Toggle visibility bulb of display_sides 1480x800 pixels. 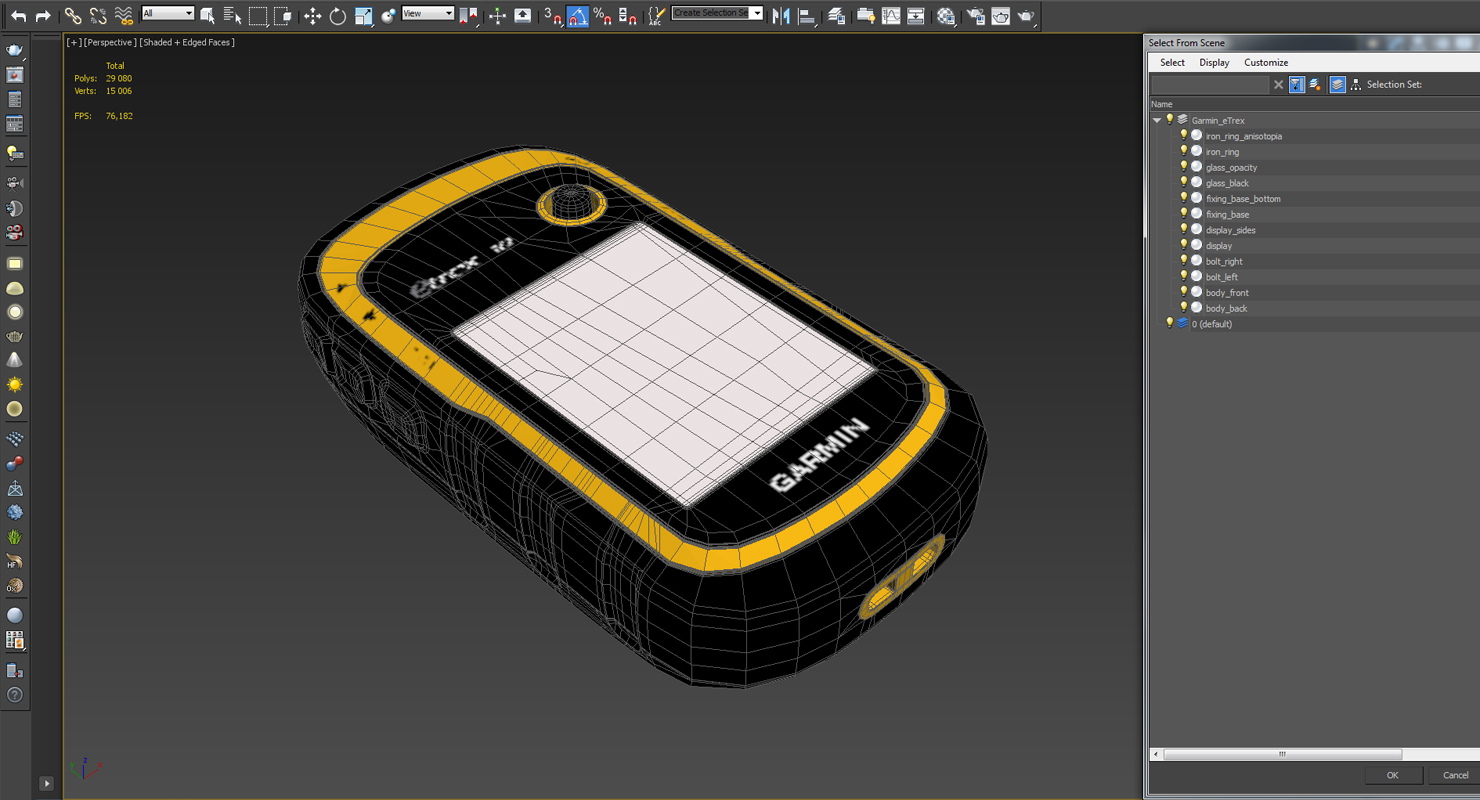click(1183, 230)
